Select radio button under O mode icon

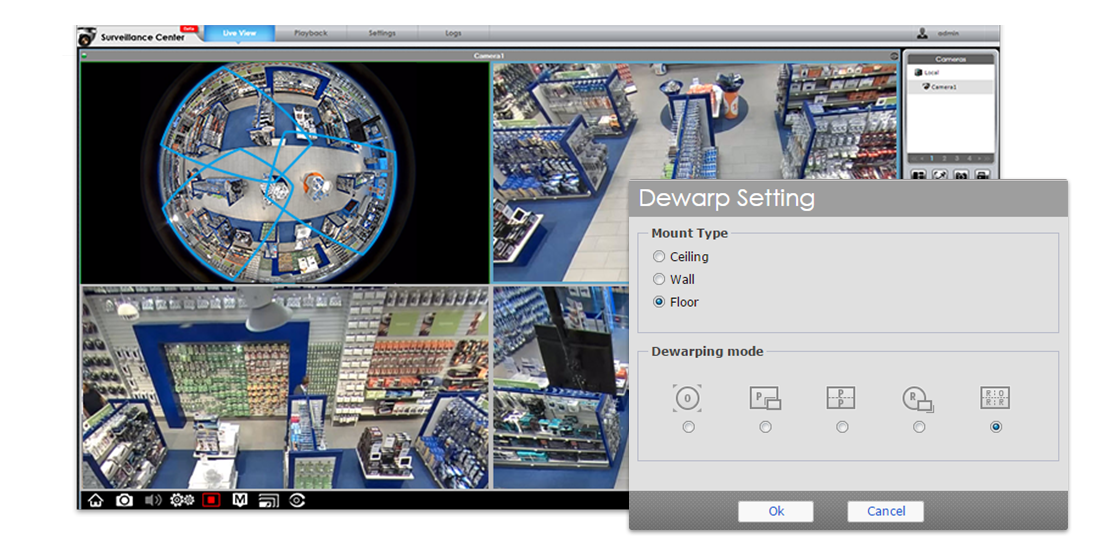click(x=689, y=427)
